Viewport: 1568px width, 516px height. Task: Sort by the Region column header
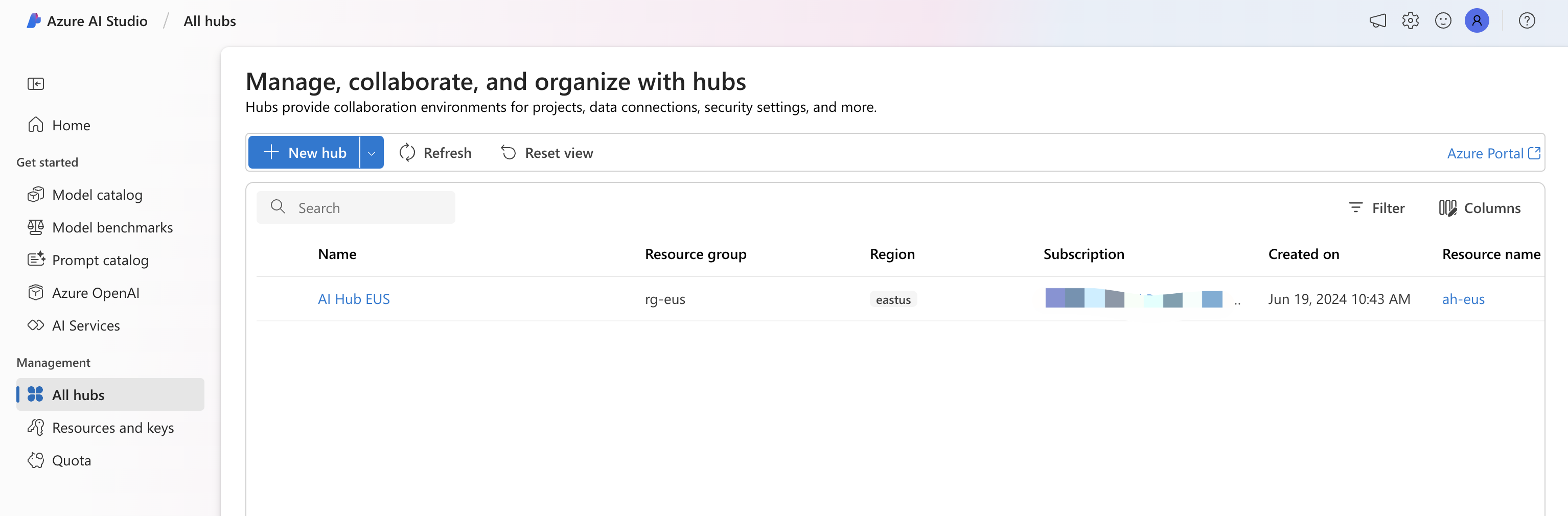[892, 254]
